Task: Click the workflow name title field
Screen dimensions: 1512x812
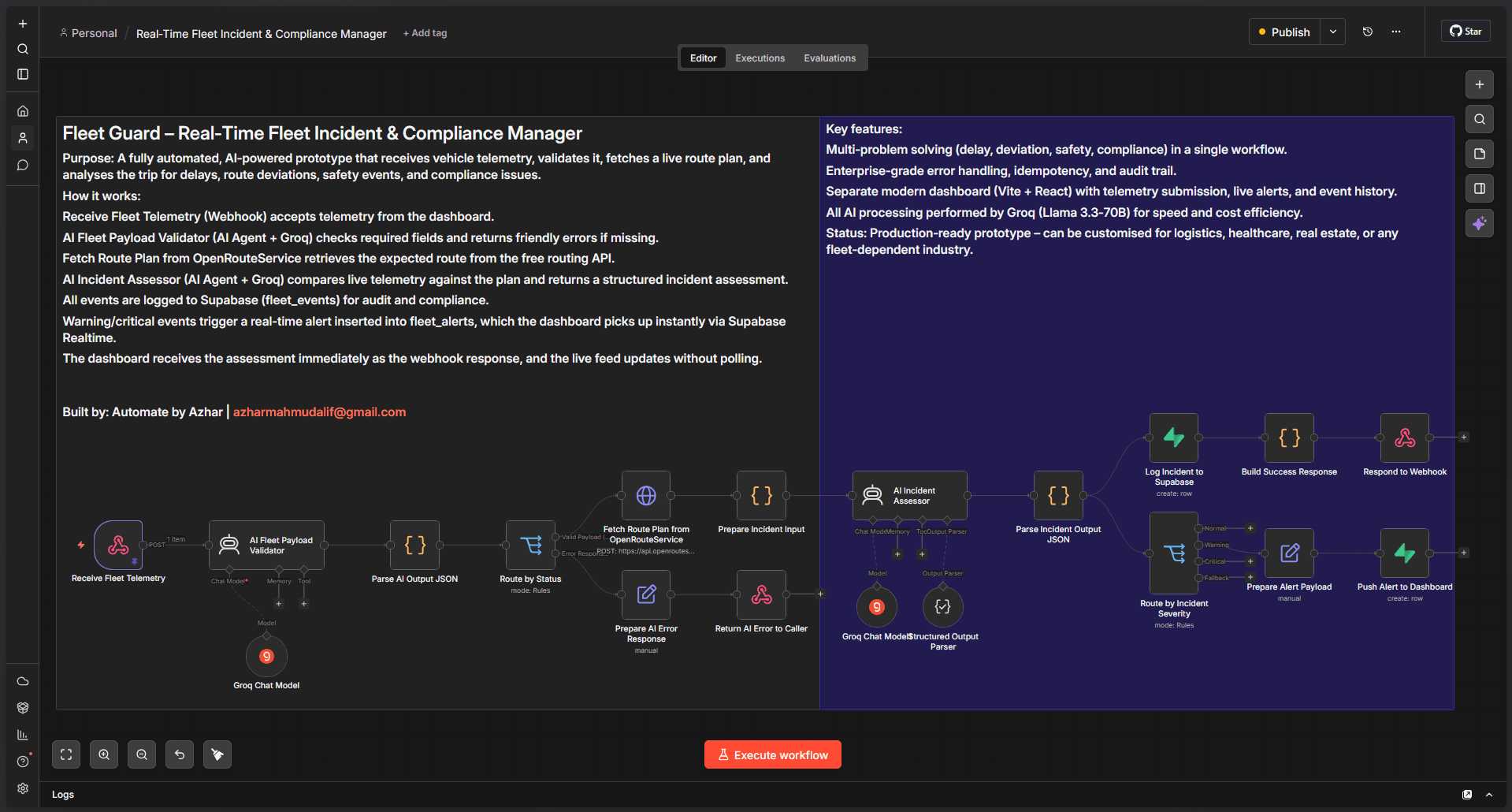Action: tap(262, 34)
